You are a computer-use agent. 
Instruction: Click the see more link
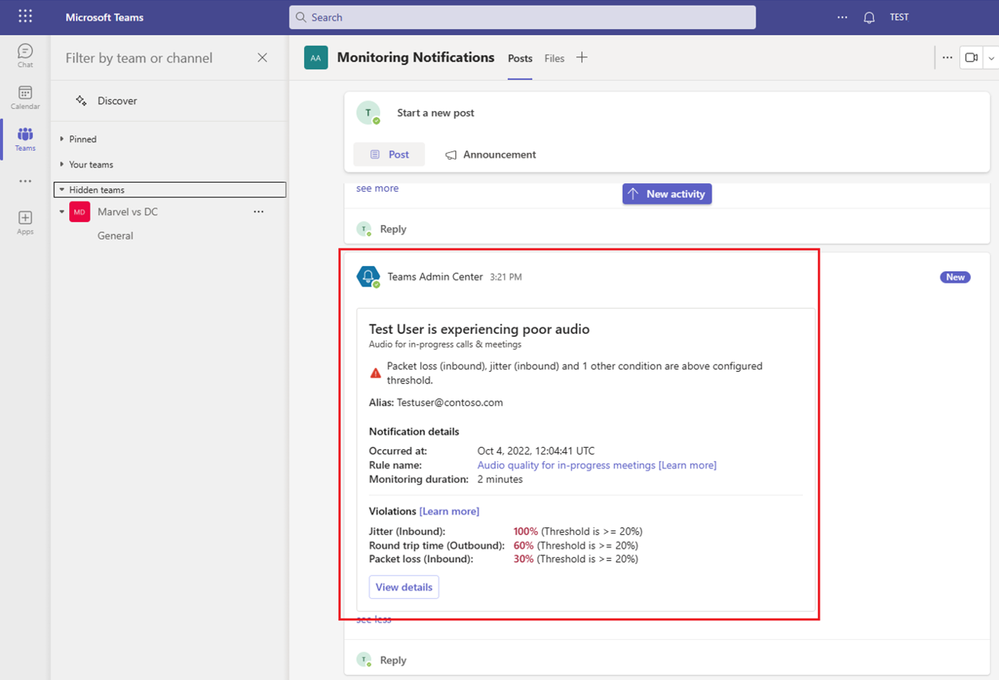pos(377,188)
